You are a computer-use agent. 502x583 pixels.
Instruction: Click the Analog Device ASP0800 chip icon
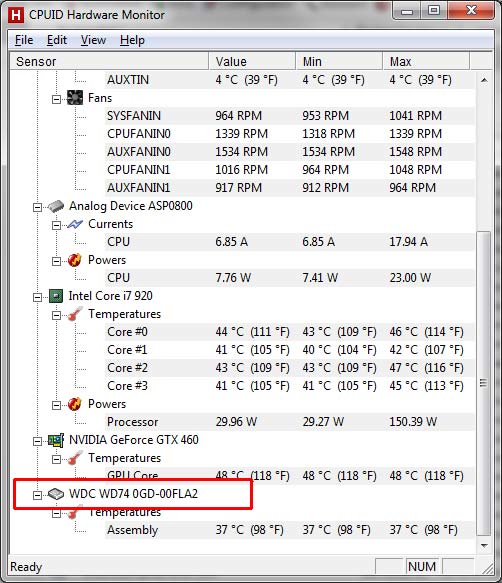pos(56,206)
